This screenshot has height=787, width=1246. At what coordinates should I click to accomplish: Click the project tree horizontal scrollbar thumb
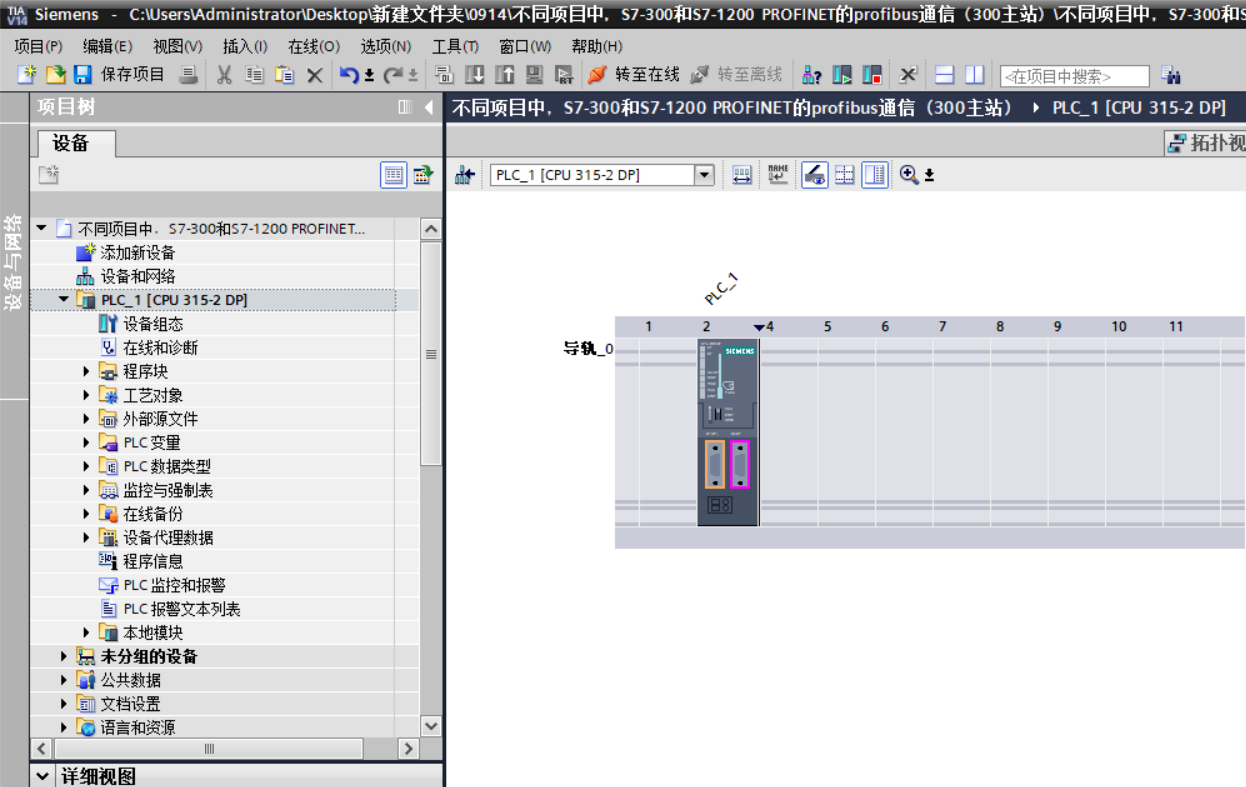[209, 748]
